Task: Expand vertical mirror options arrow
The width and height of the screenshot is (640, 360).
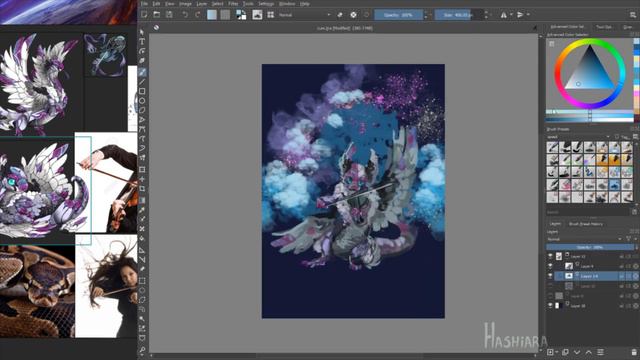Action: click(528, 15)
